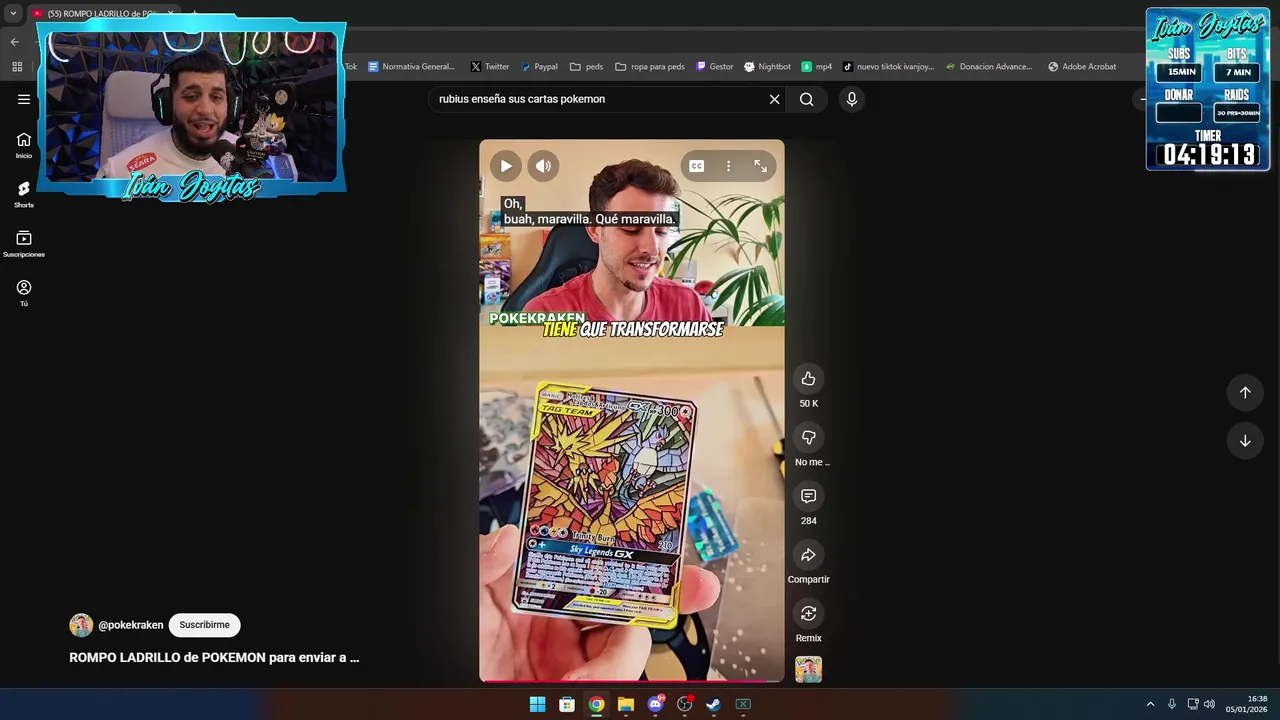Image resolution: width=1280 pixels, height=720 pixels.
Task: Open Discord from taskbar
Action: point(655,704)
